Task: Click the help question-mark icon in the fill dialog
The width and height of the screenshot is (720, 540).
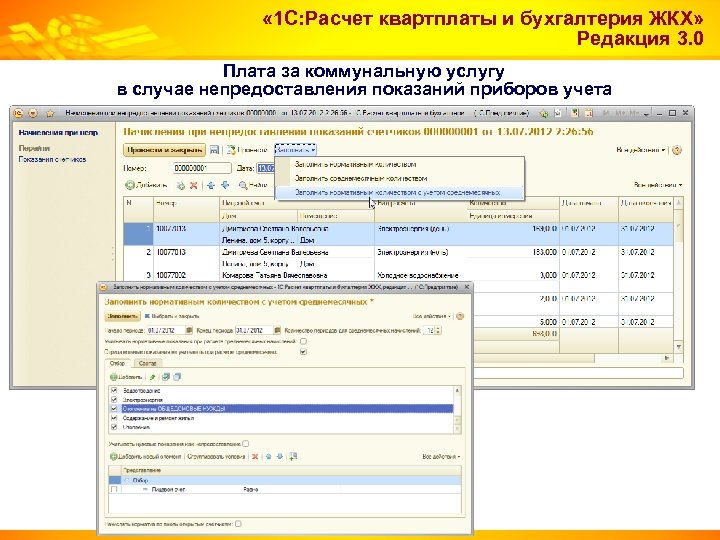Action: tap(460, 316)
